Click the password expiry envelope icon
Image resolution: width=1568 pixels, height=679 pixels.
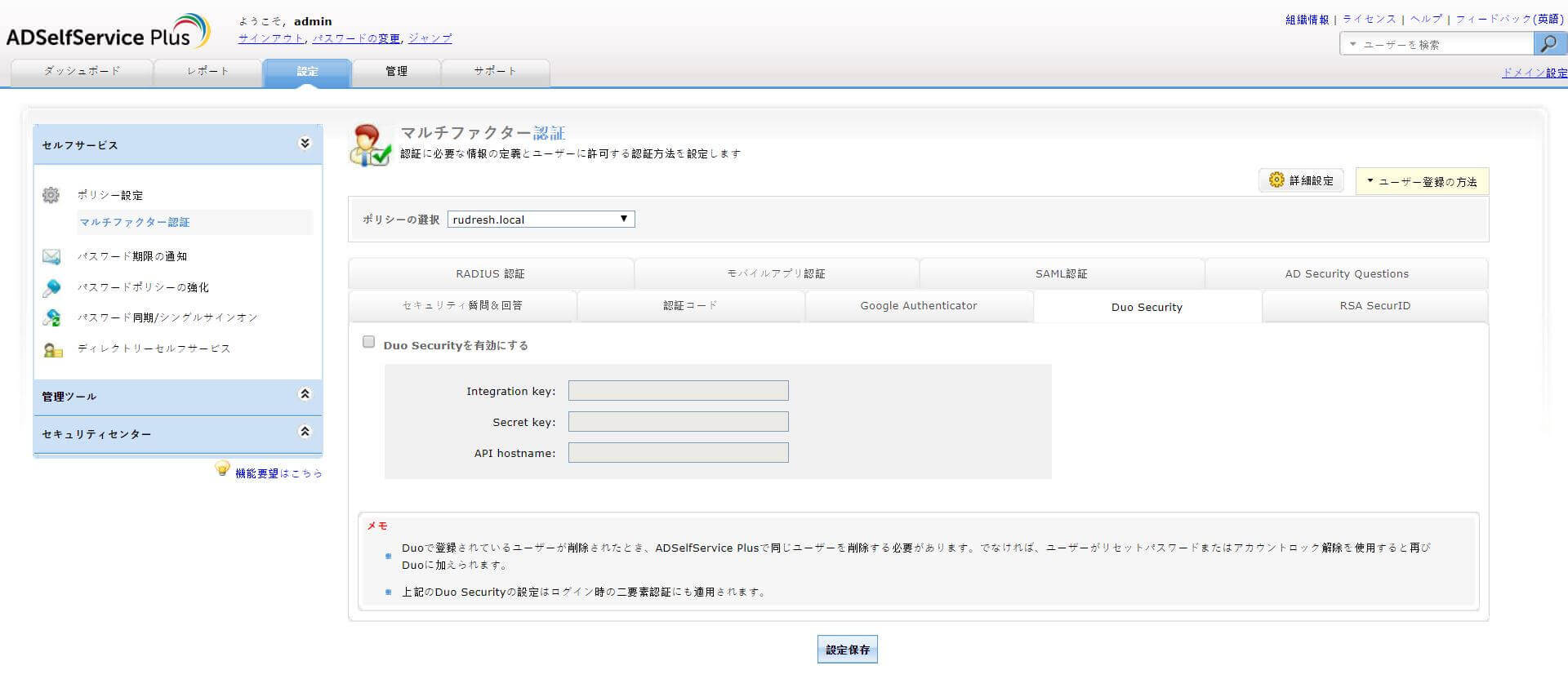[x=51, y=256]
